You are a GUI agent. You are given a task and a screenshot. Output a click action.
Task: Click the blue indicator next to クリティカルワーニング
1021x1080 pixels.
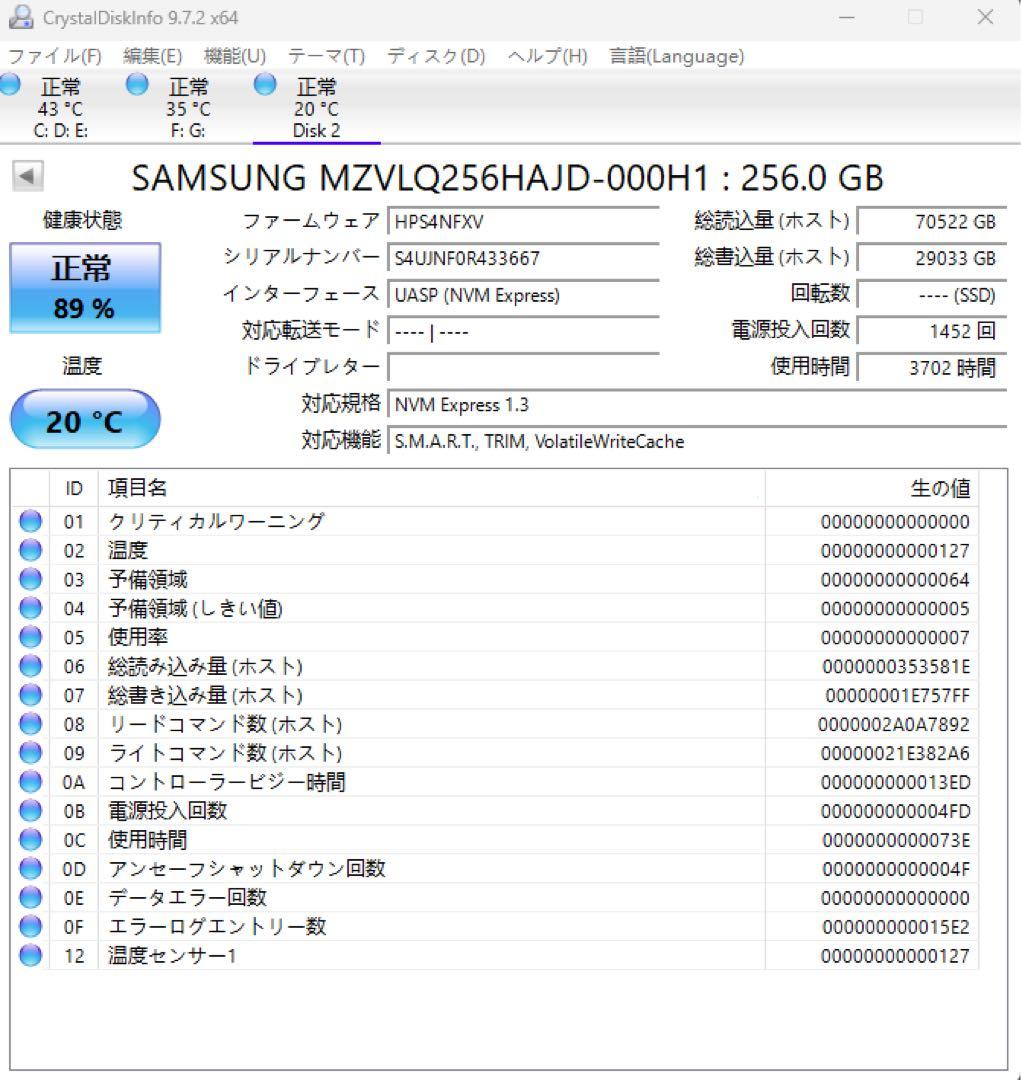click(x=30, y=520)
